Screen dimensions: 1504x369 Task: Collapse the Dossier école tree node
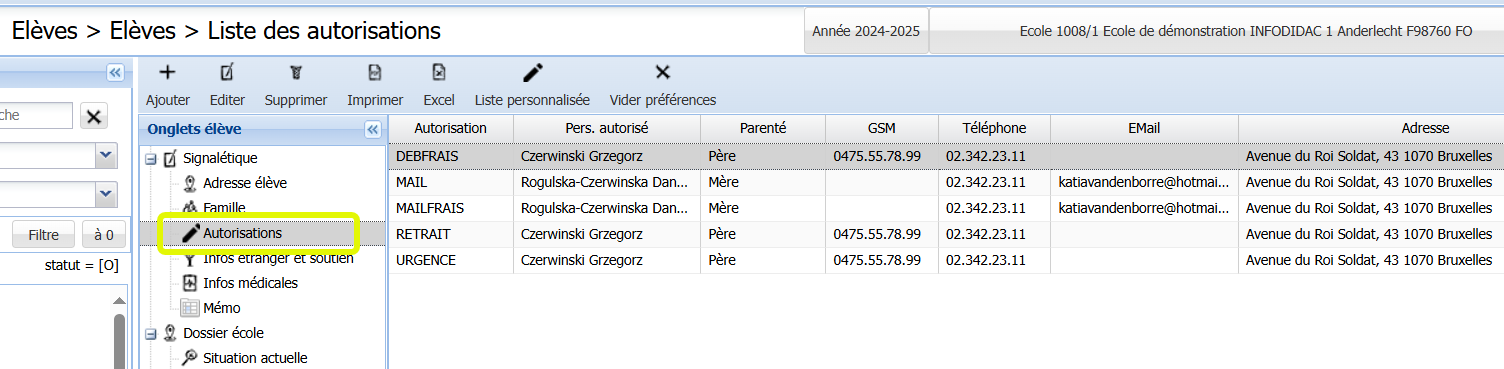click(x=150, y=333)
